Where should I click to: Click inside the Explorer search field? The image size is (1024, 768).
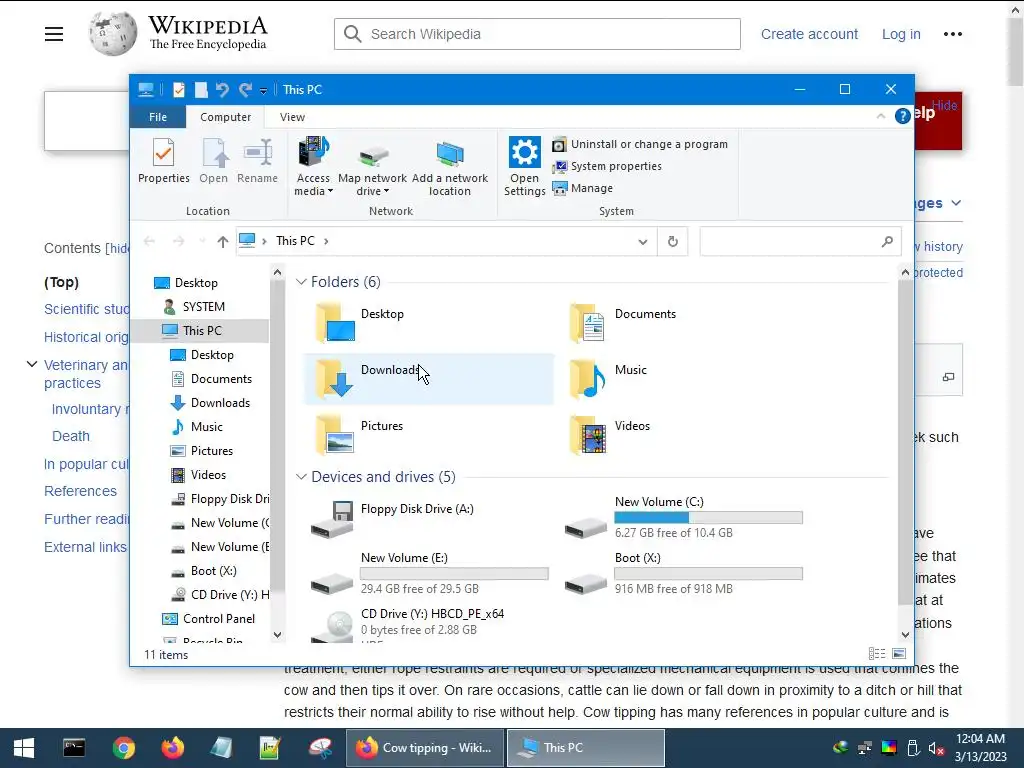(801, 242)
